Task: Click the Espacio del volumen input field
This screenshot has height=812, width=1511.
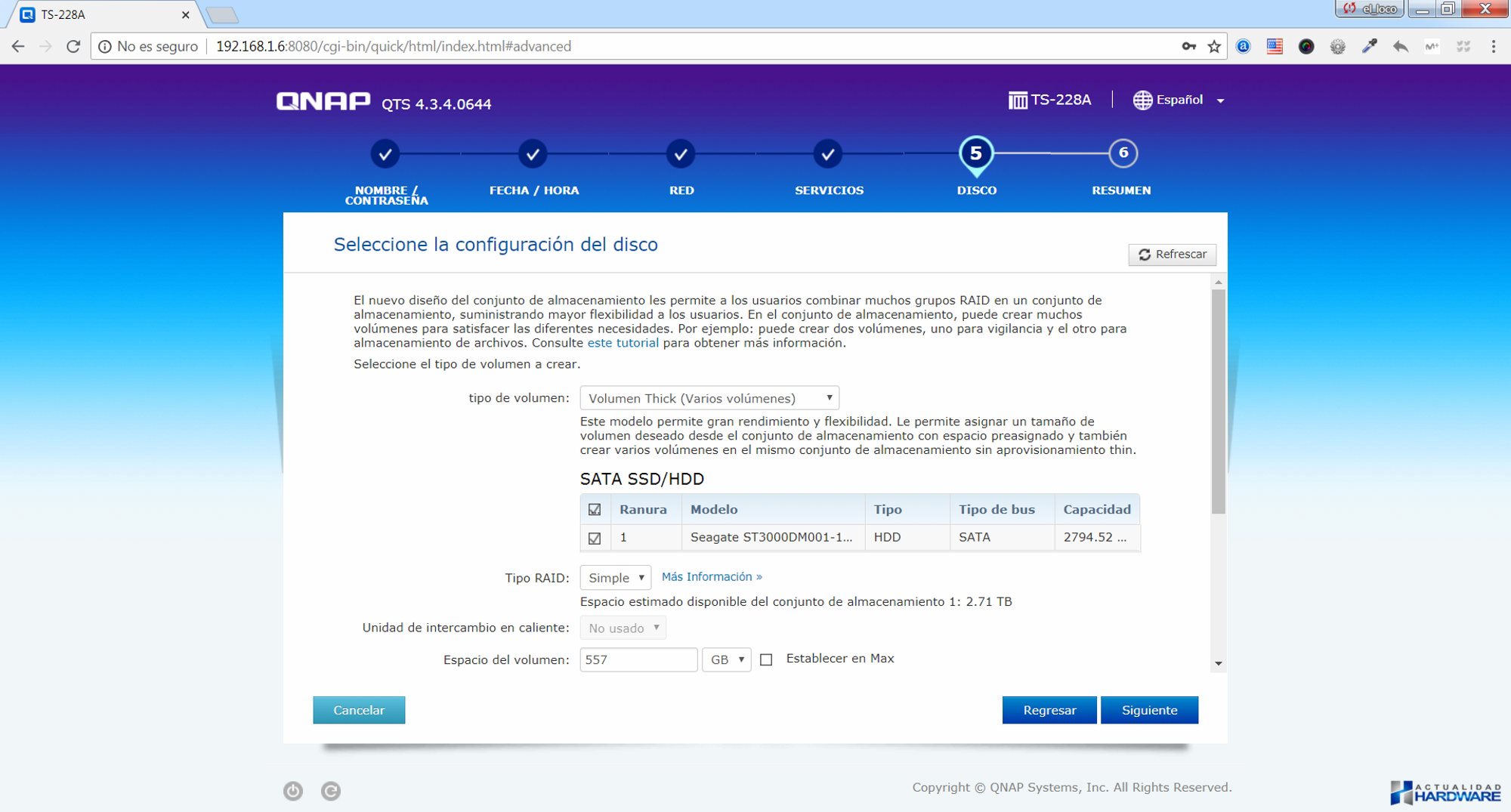Action: click(x=638, y=659)
